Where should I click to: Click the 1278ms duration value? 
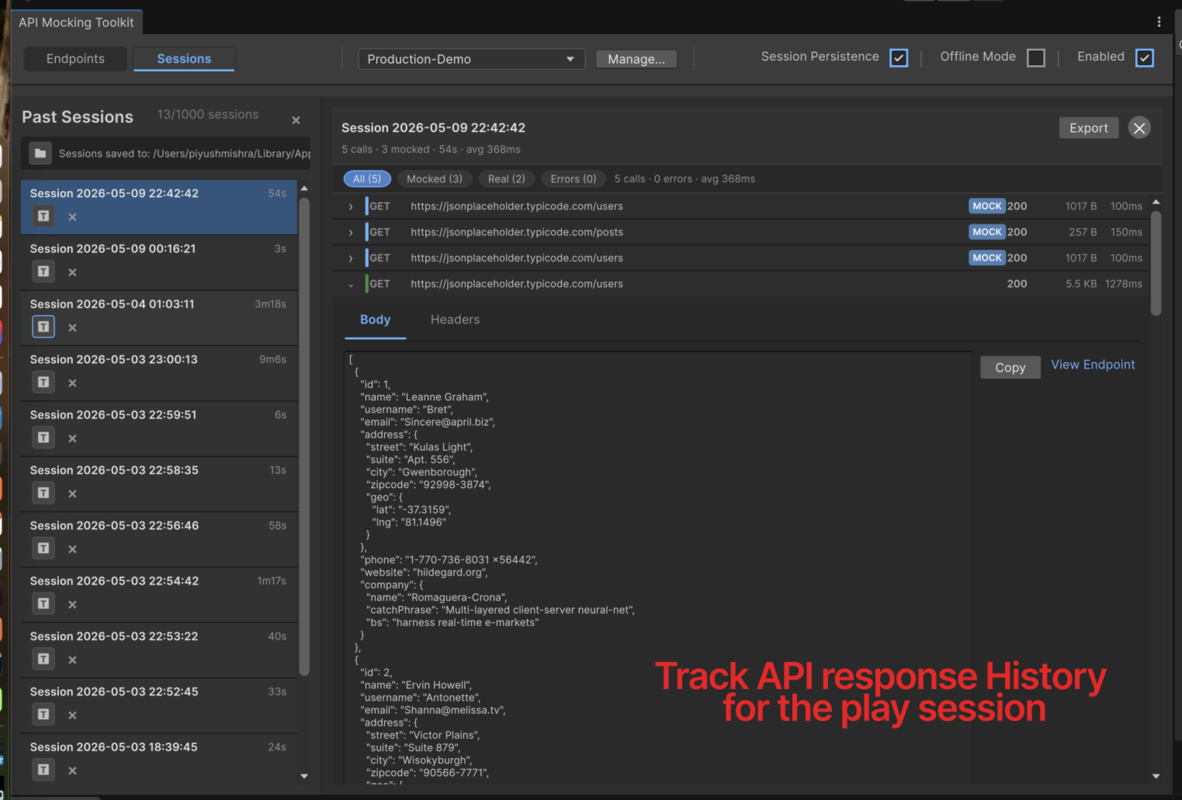1123,284
